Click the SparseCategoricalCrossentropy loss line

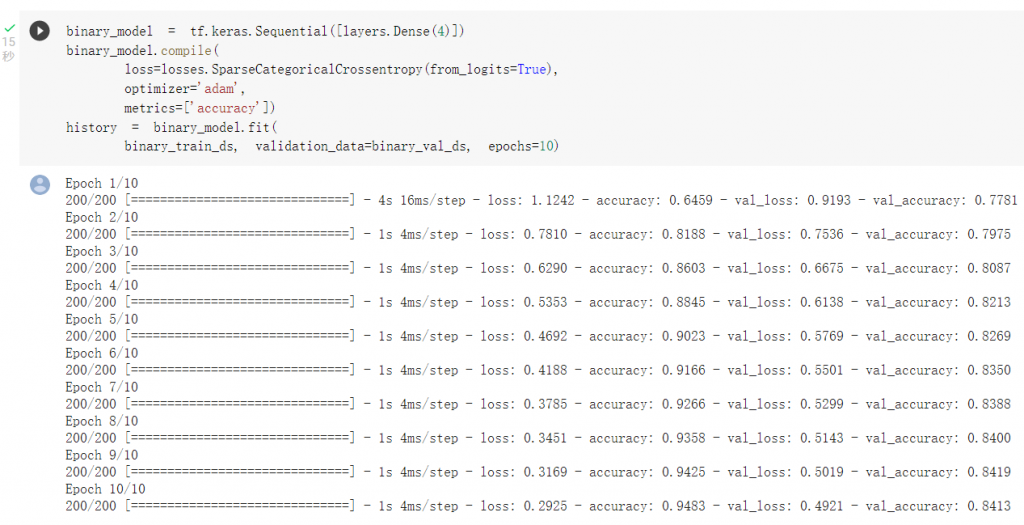point(342,69)
